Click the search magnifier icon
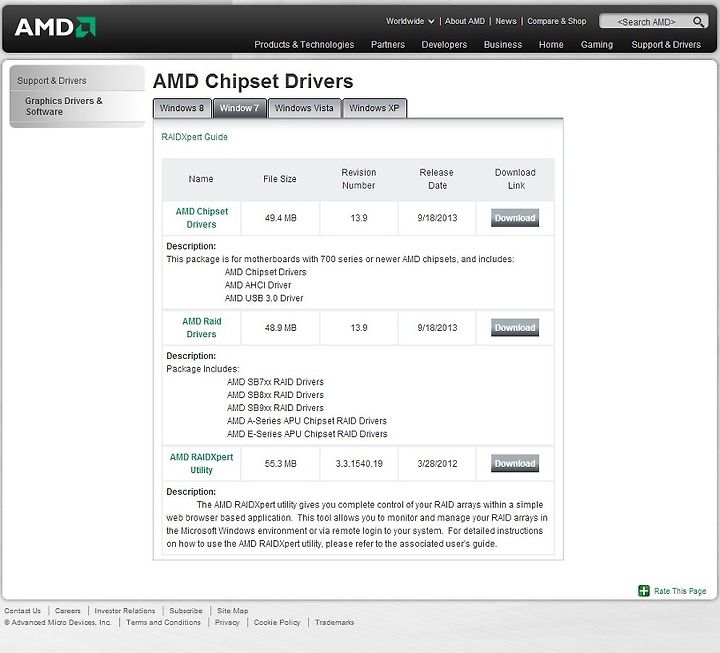Viewport: 720px width, 653px height. point(698,22)
